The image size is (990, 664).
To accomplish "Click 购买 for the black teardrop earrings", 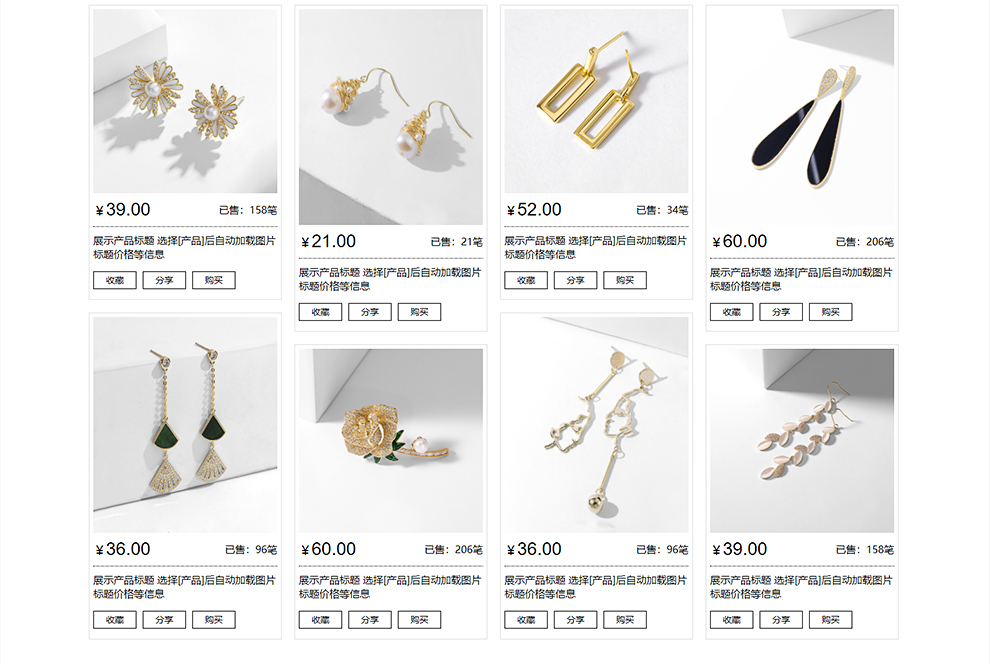I will tap(831, 312).
